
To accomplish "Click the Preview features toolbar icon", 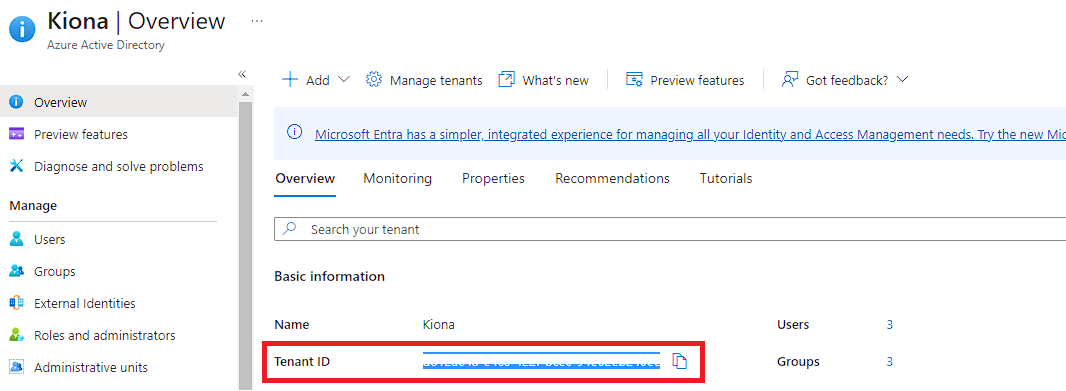I will (x=634, y=80).
